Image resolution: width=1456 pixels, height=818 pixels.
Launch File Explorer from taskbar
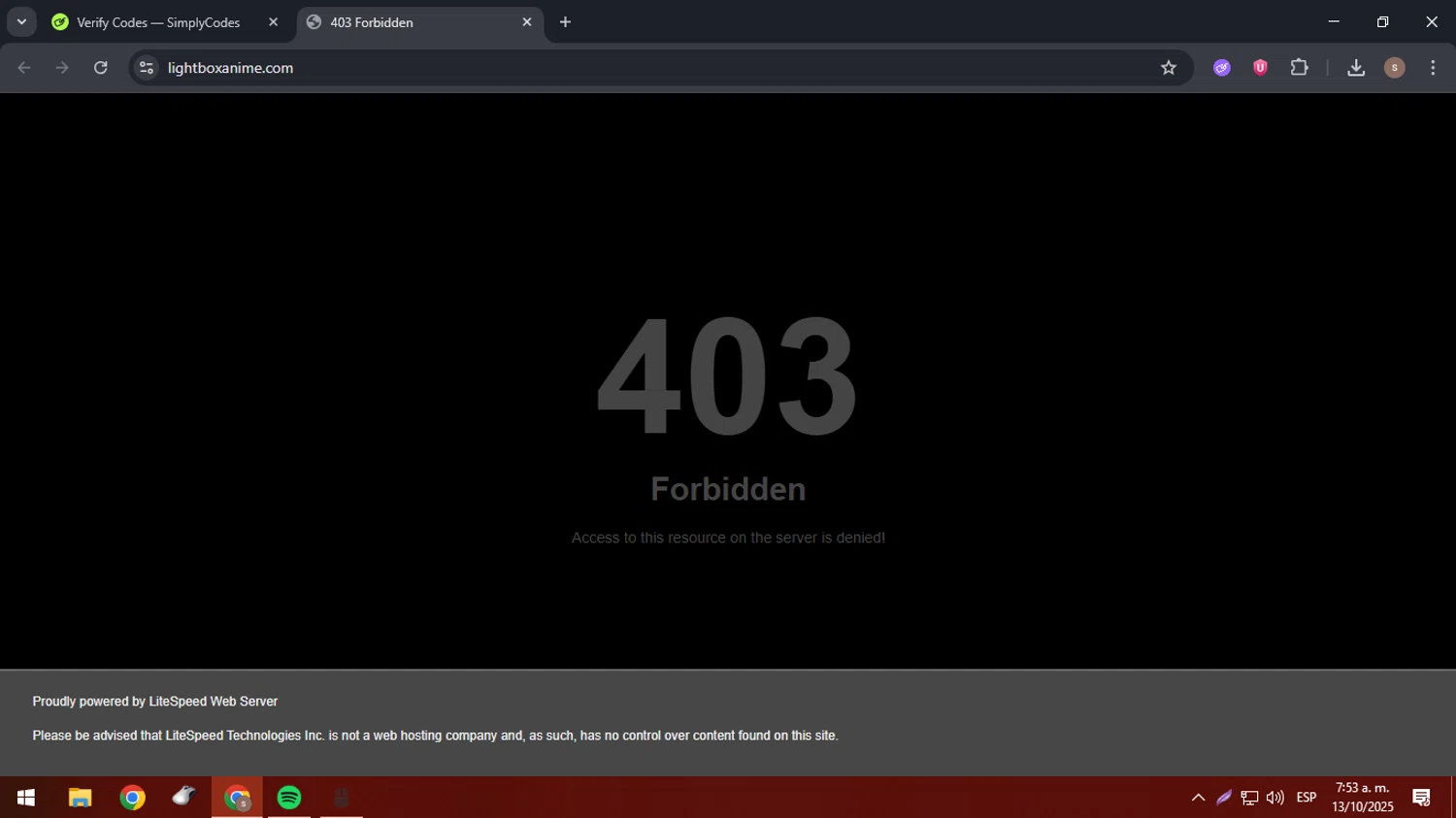(80, 798)
